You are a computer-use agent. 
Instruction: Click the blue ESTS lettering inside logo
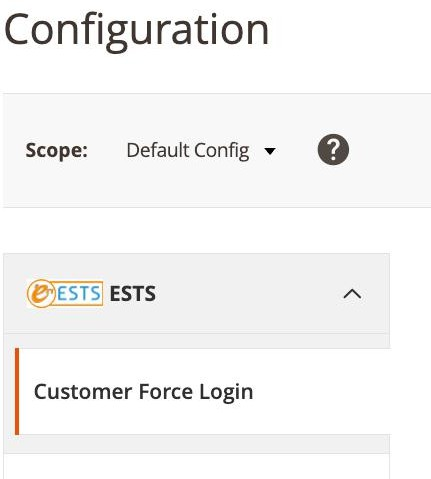79,294
